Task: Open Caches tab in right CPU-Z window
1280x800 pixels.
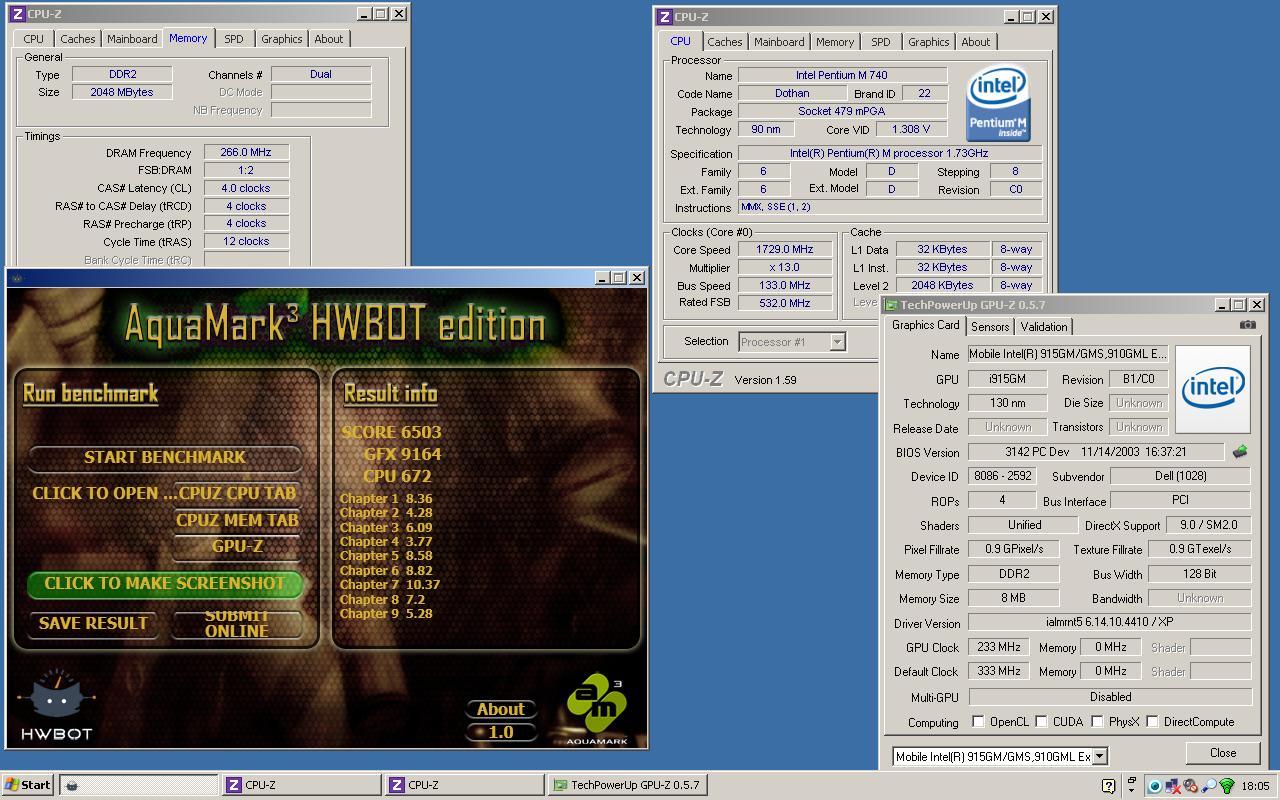Action: tap(724, 42)
